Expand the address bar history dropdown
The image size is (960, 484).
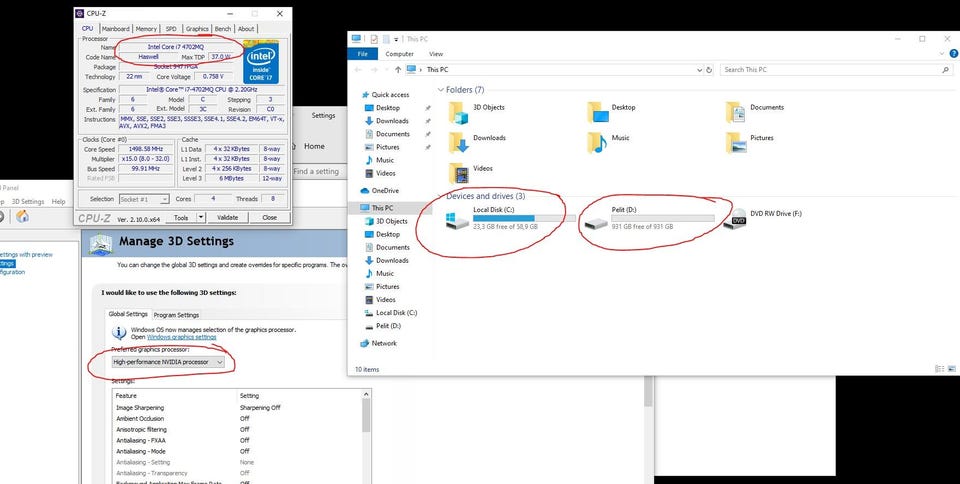699,70
